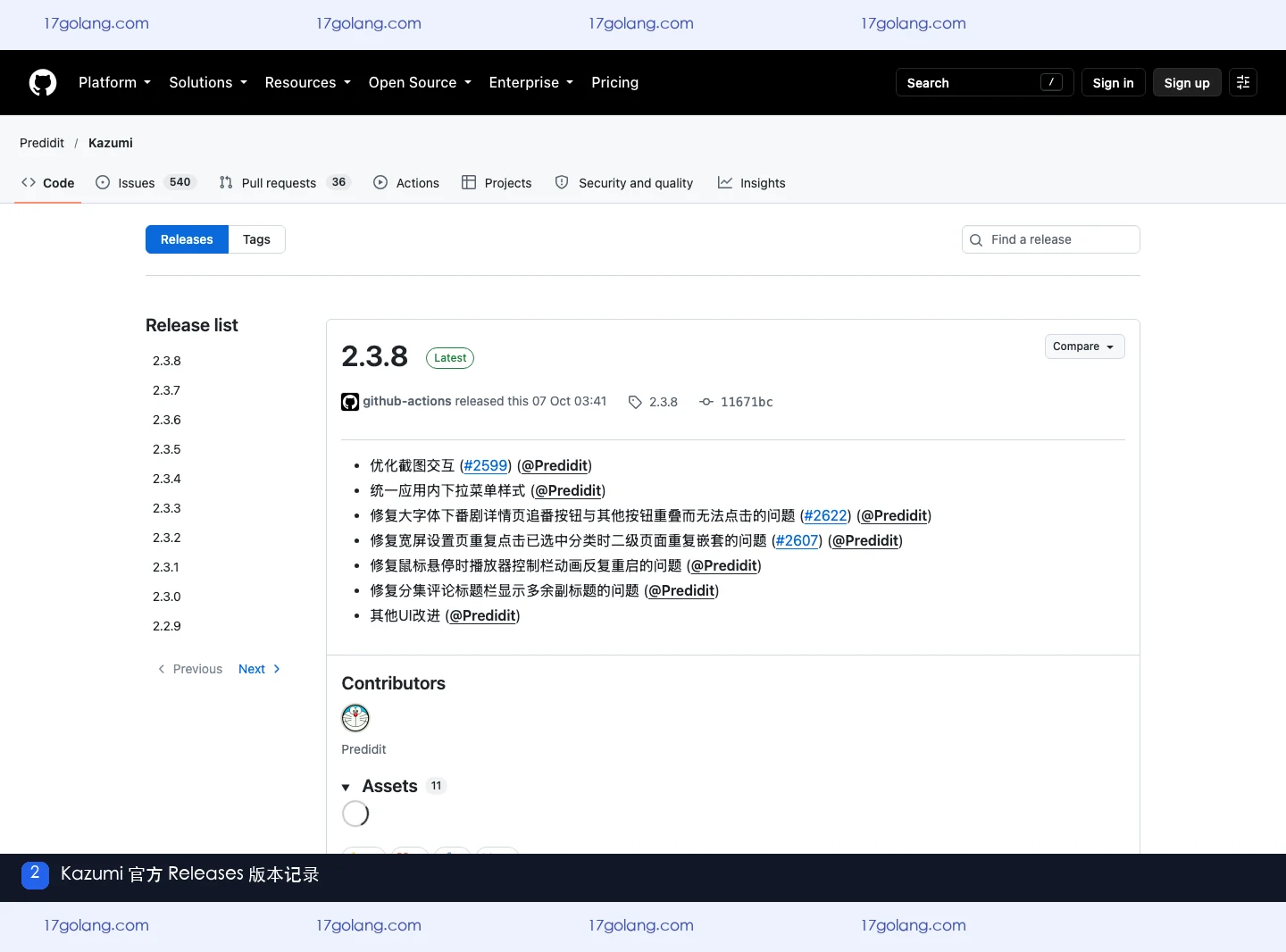
Task: Open pull request #2607 link
Action: tap(797, 540)
